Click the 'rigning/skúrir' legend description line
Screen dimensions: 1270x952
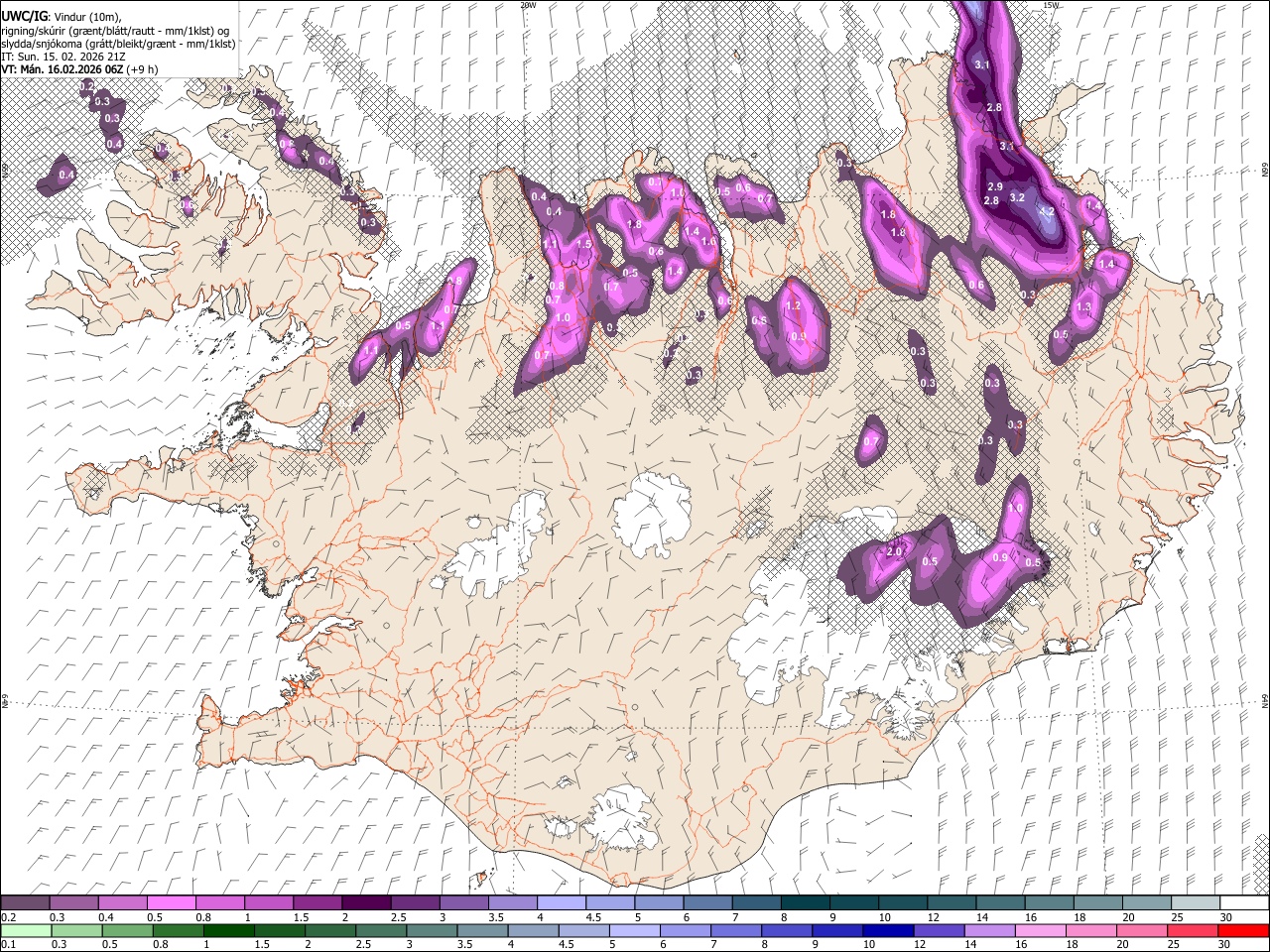tap(115, 31)
